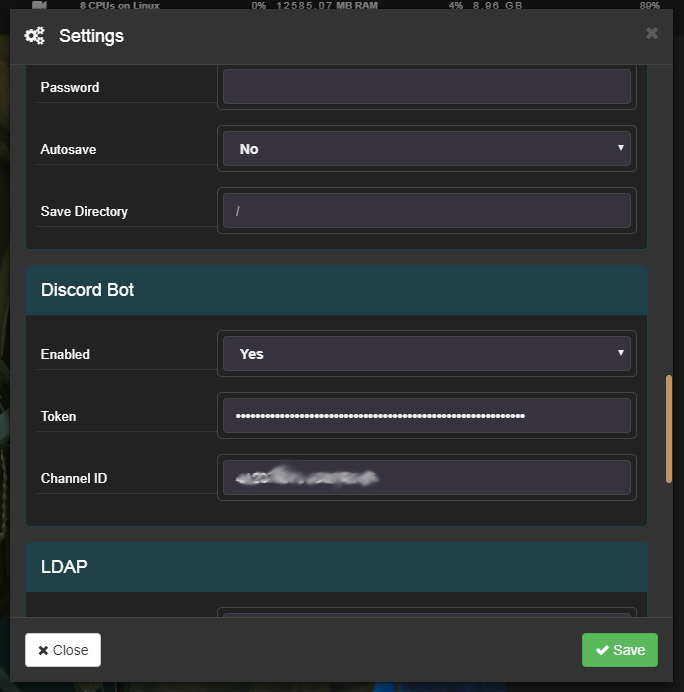Click the Autosave label
This screenshot has width=684, height=692.
[68, 150]
